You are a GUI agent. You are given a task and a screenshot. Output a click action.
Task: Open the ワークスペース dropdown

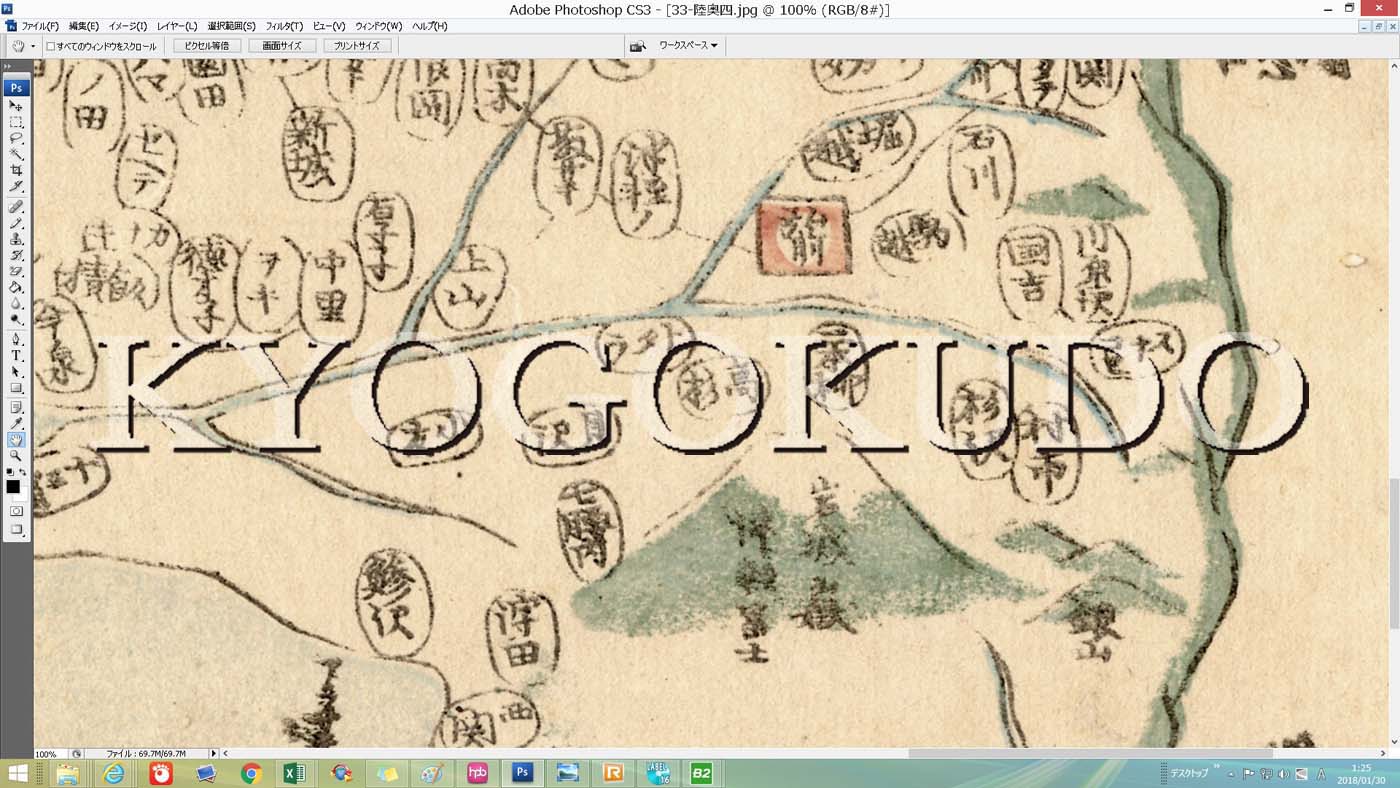687,46
